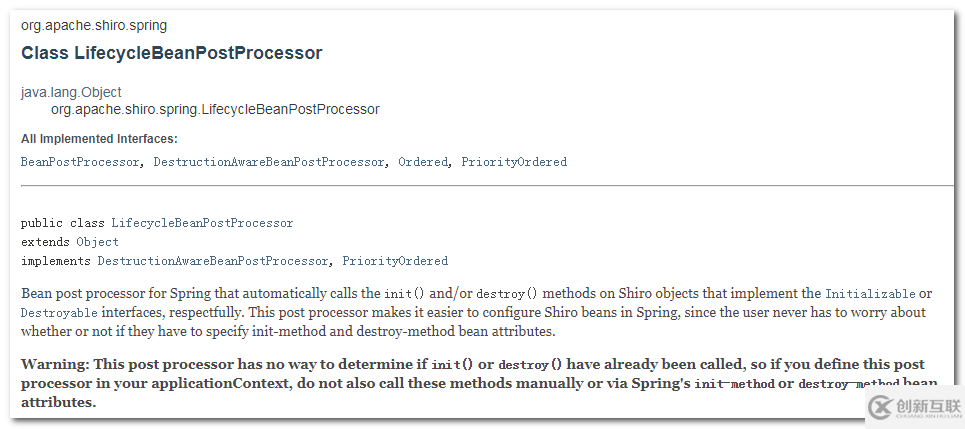Click org.apache.shiro.spring.LifecycleBeanPostProcessor in the inheritance tree

click(215, 109)
